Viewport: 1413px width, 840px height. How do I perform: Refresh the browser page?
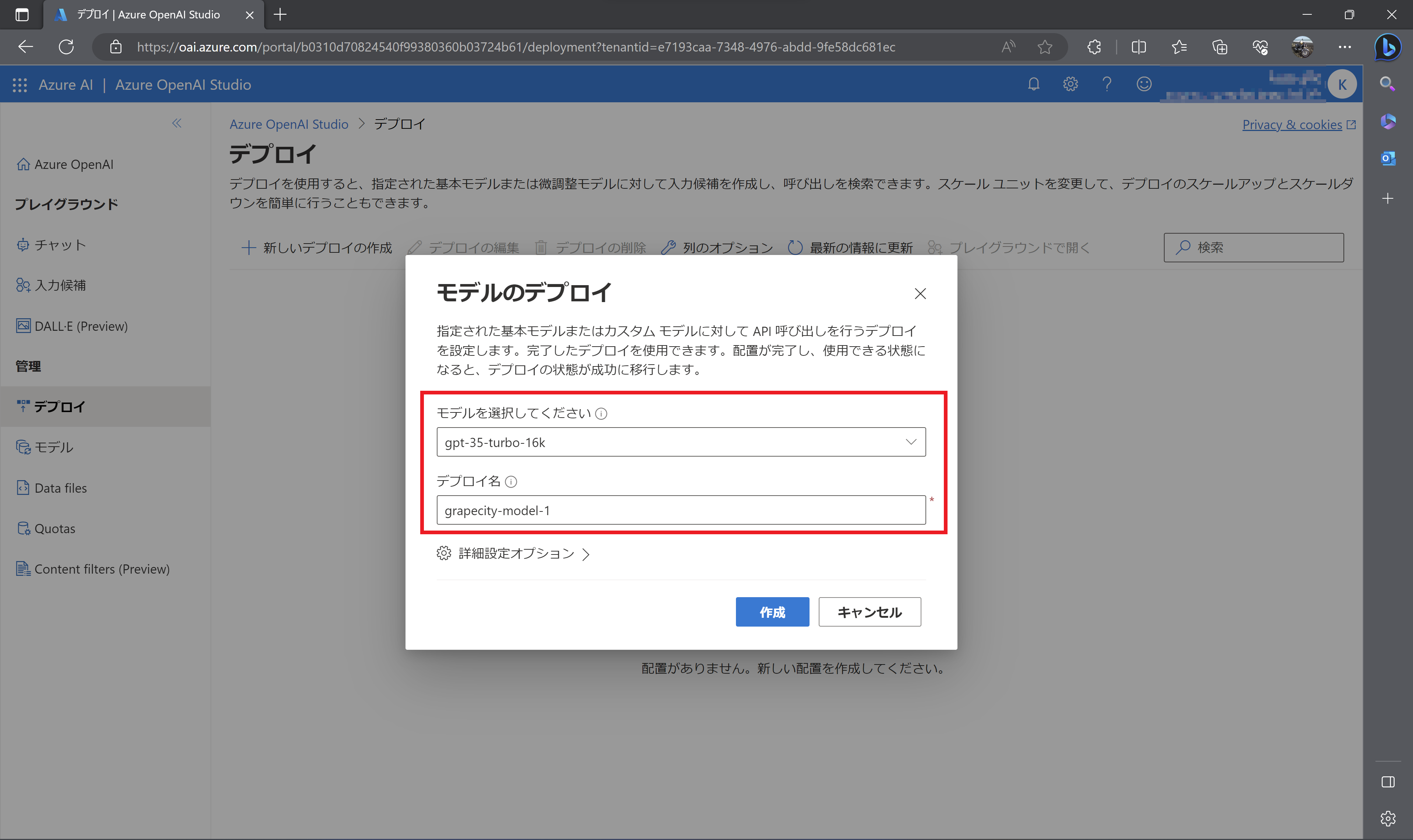pos(66,46)
